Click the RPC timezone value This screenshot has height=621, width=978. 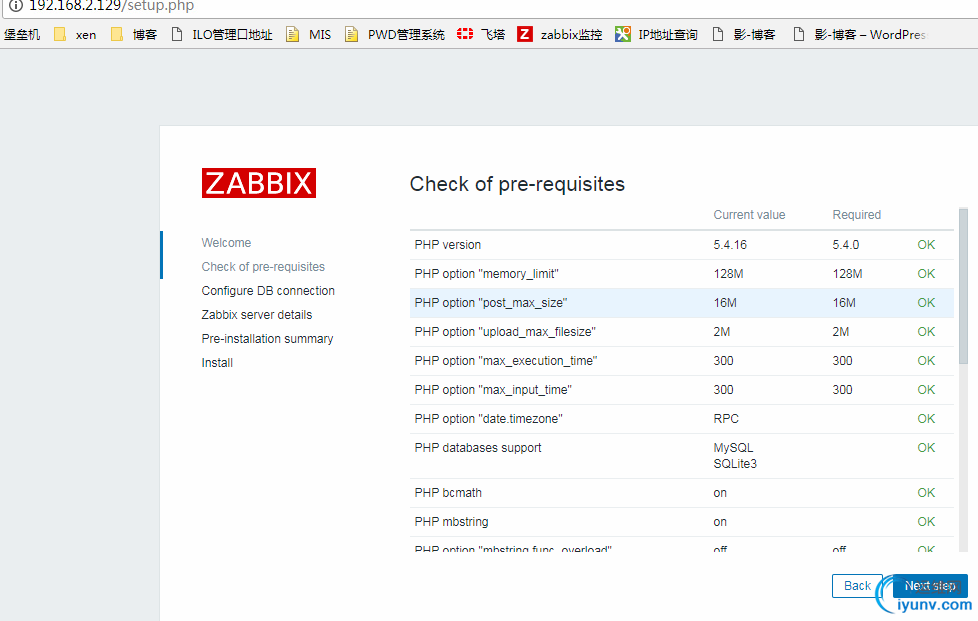pos(726,418)
